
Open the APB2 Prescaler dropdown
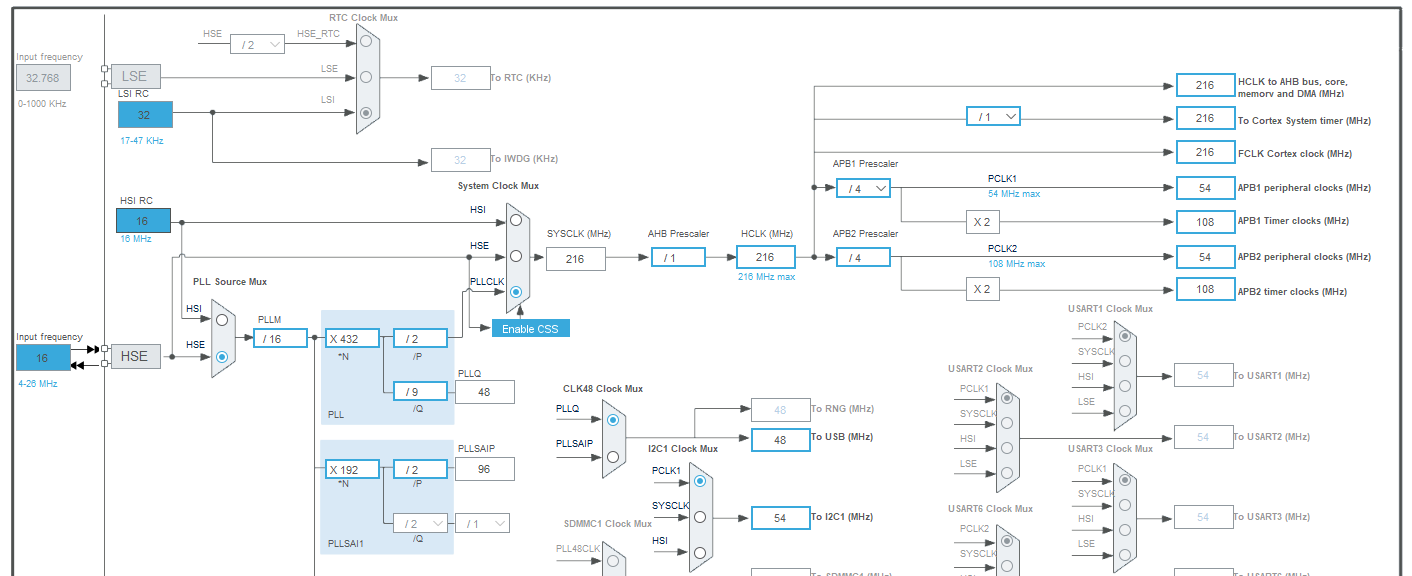[x=862, y=256]
